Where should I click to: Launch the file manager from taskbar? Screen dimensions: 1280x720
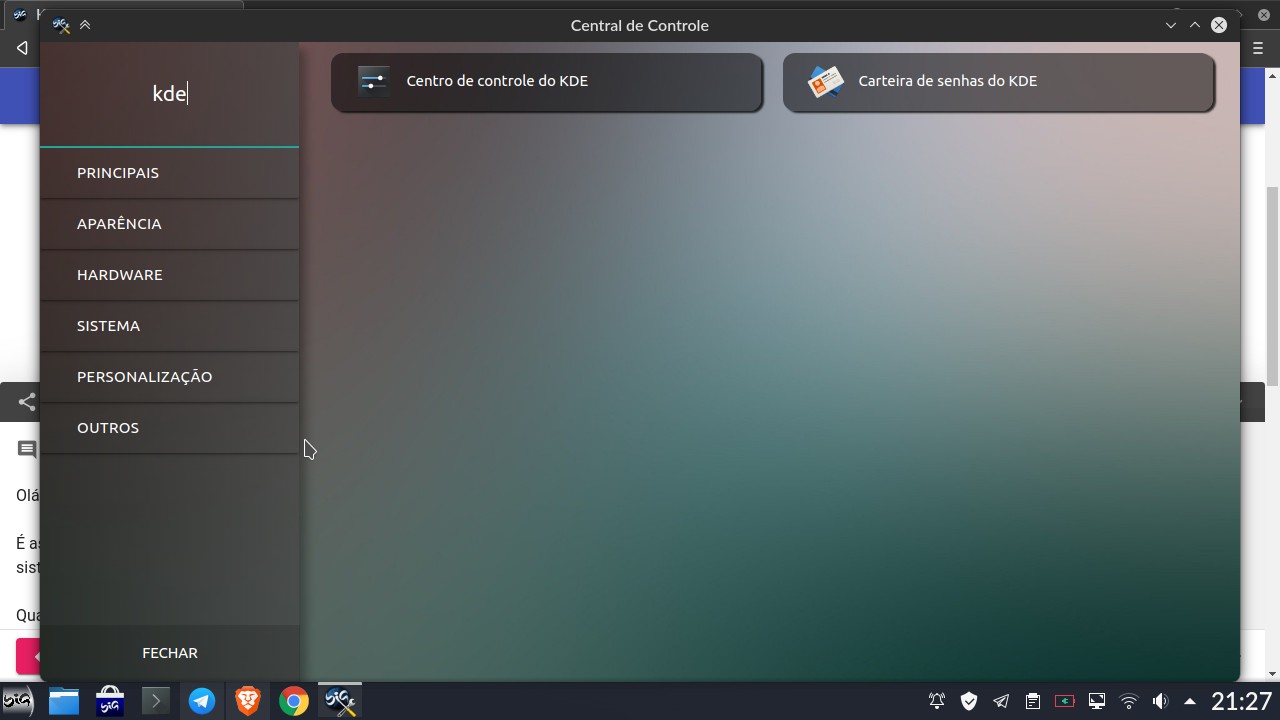pyautogui.click(x=64, y=701)
